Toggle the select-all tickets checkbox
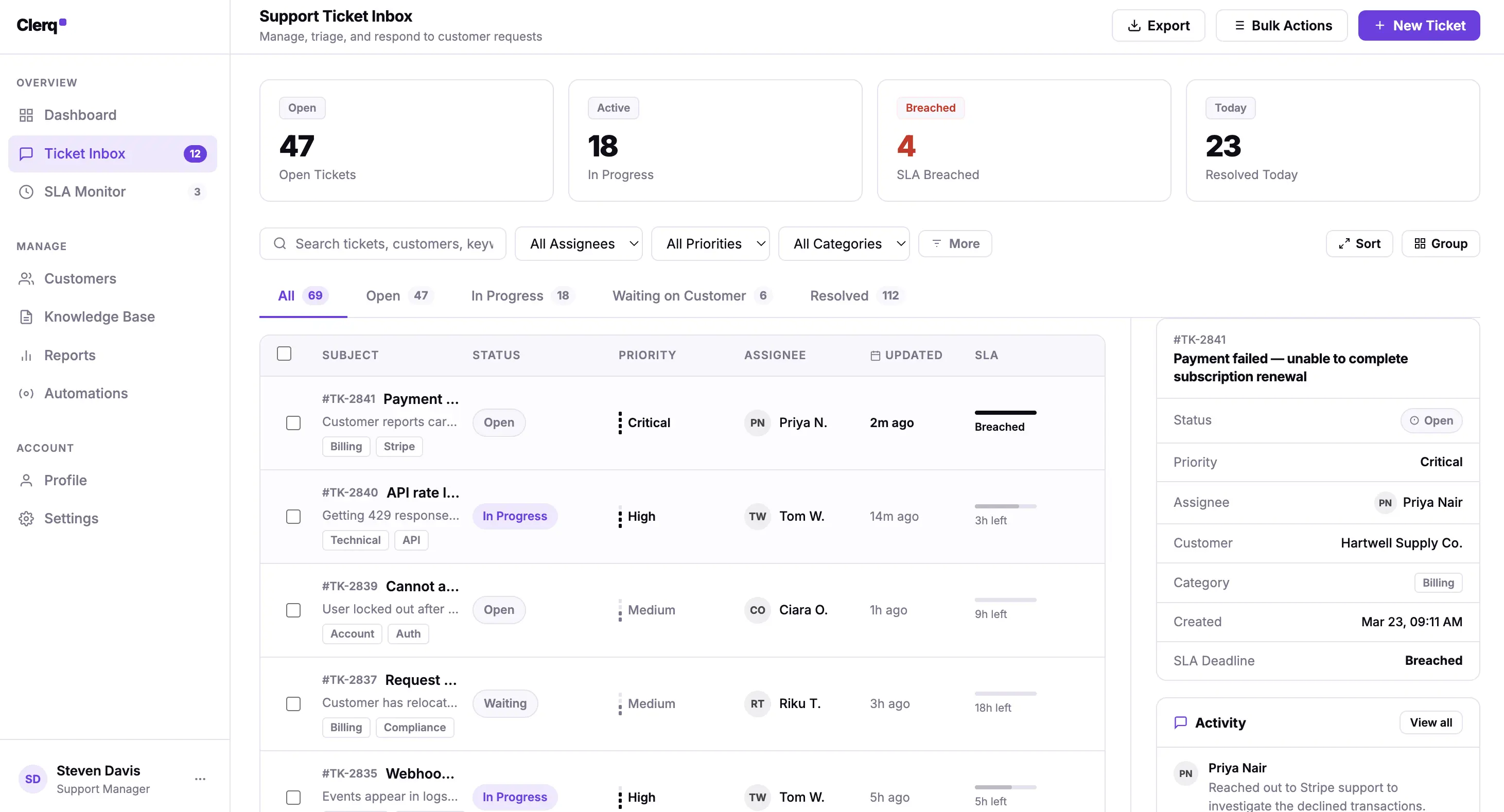This screenshot has height=812, width=1504. (x=284, y=354)
